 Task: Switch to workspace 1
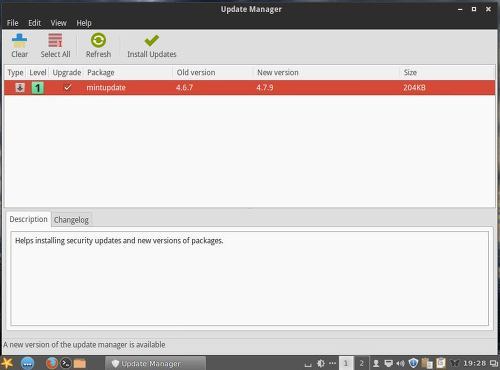point(346,363)
